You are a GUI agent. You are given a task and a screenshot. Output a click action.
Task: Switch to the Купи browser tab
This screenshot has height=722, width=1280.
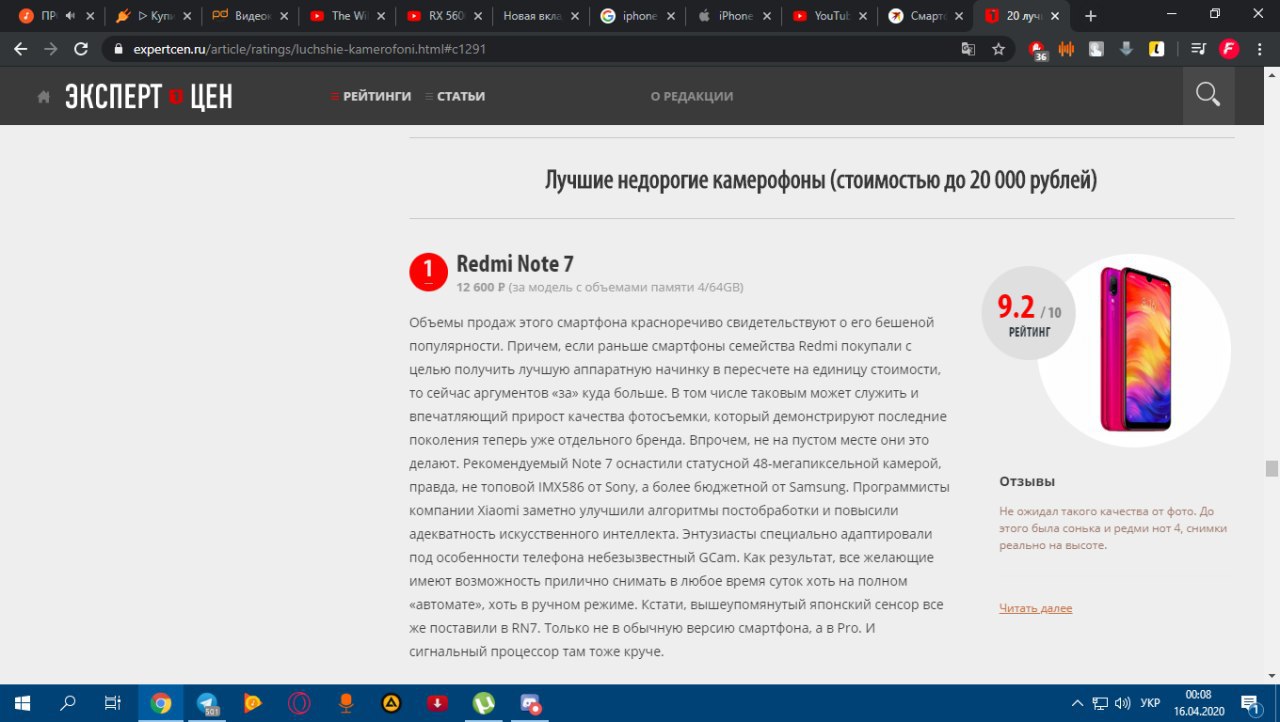(x=151, y=16)
